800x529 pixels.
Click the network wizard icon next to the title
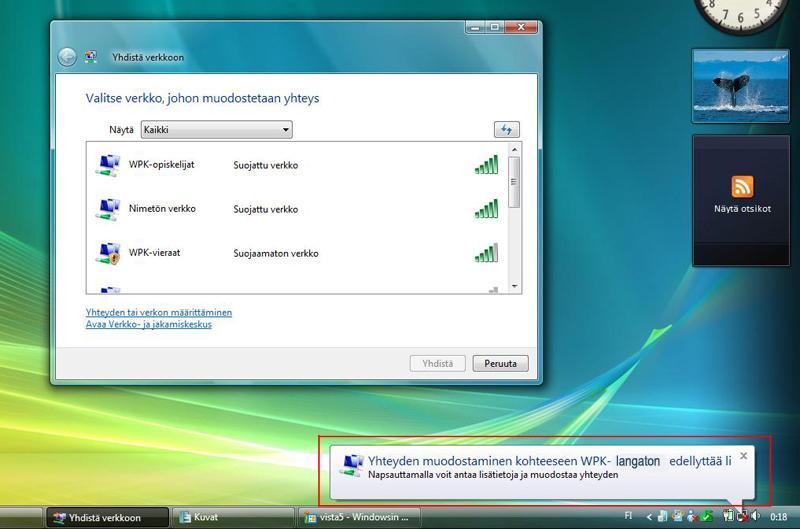click(91, 57)
